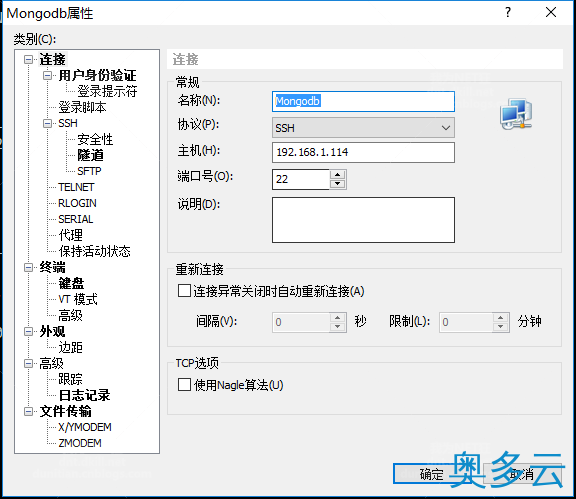Select X/YMODEM in the tree
The image size is (576, 499).
tap(85, 427)
